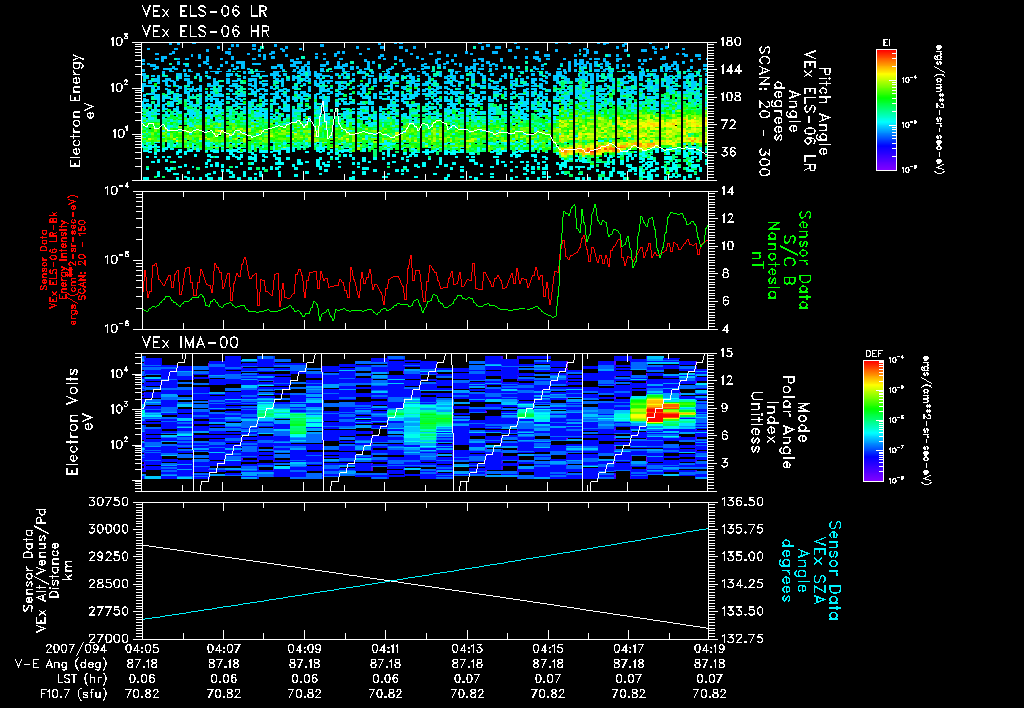Viewport: 1024px width, 708px height.
Task: Click the 4 nanotesla tick label
Action: 724,329
